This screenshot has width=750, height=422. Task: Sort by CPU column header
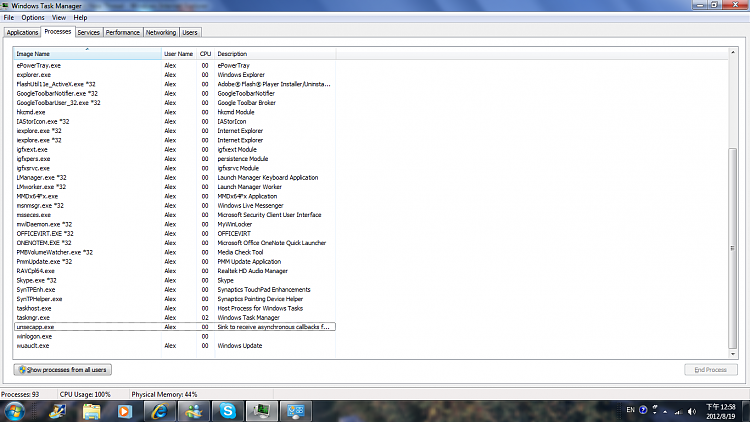(x=205, y=54)
